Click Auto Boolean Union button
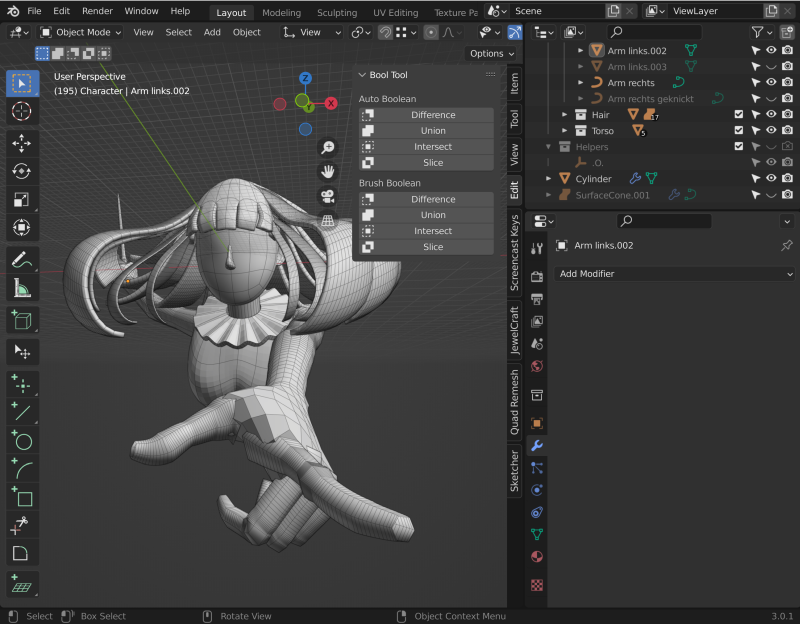 pos(427,131)
